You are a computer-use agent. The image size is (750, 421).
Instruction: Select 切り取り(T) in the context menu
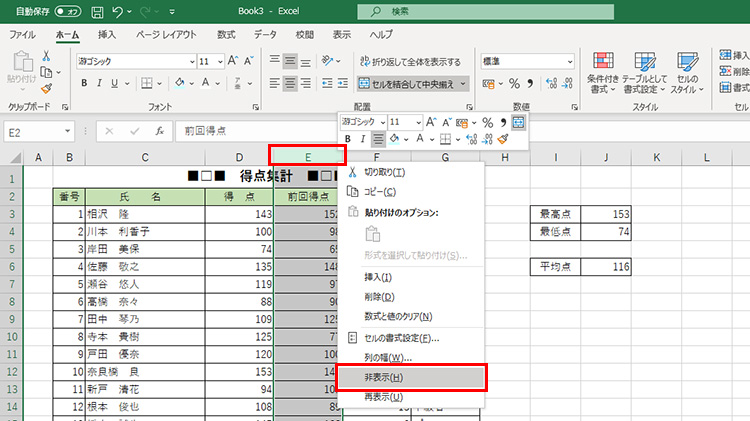coord(385,173)
